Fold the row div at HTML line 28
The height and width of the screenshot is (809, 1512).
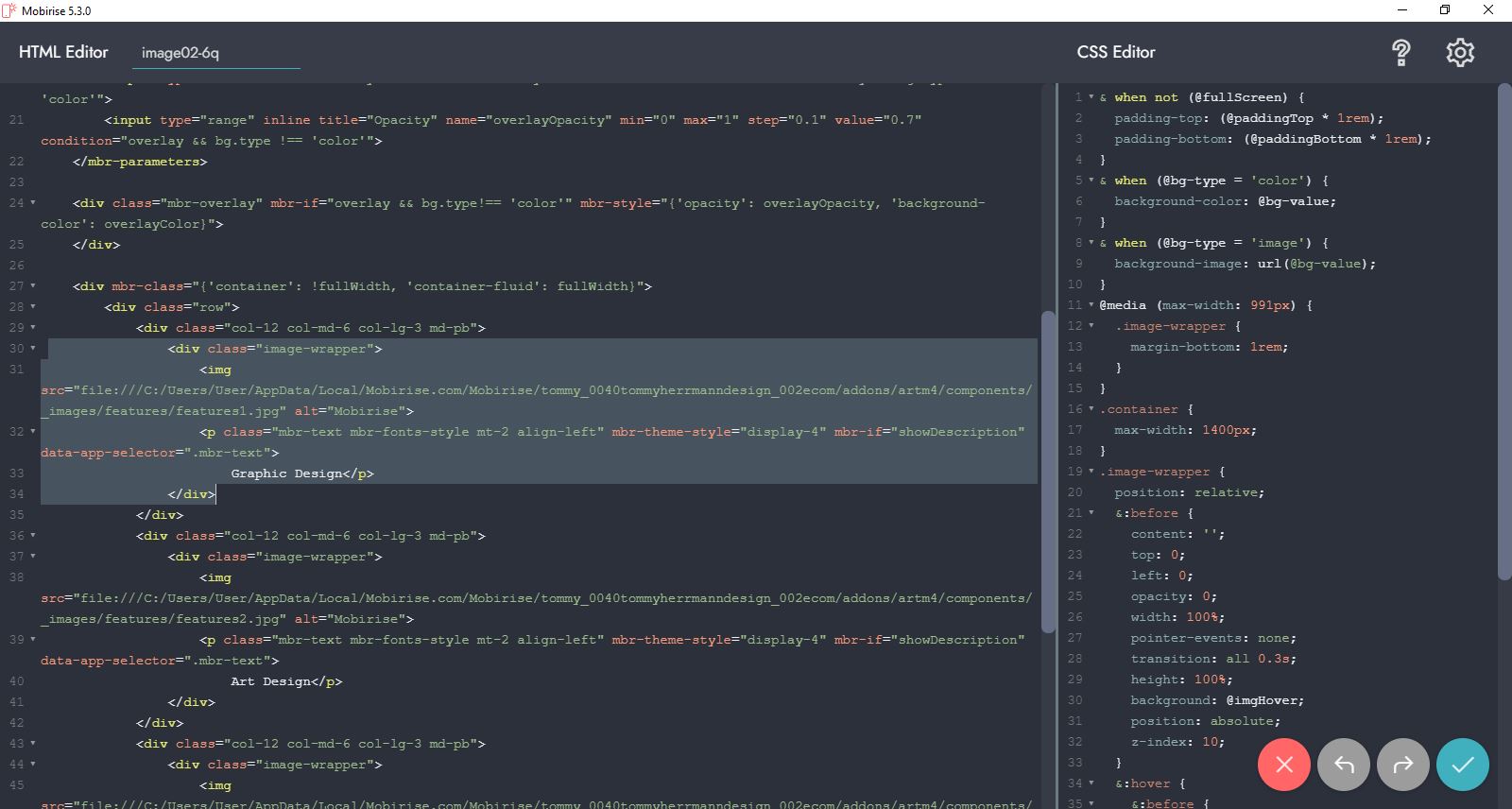coord(33,307)
